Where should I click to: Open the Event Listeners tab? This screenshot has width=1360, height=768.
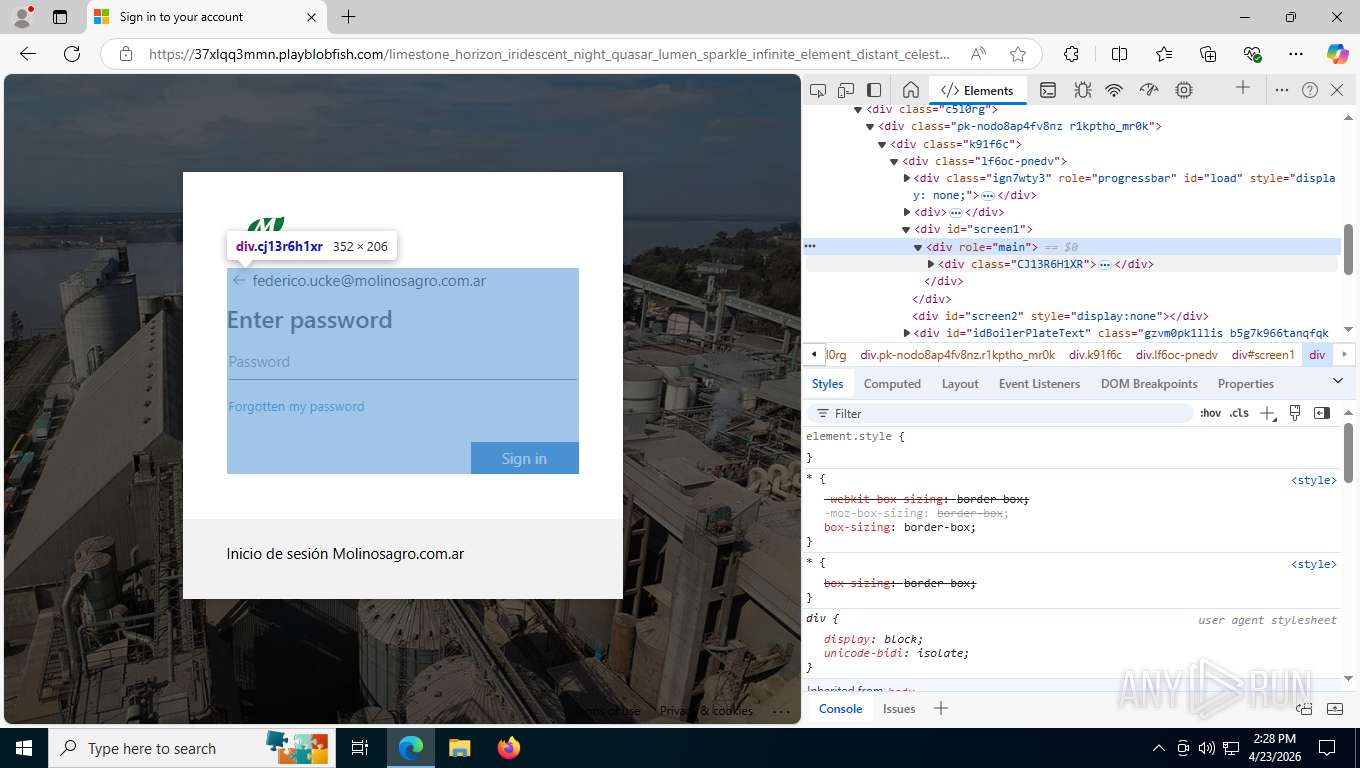(1039, 383)
